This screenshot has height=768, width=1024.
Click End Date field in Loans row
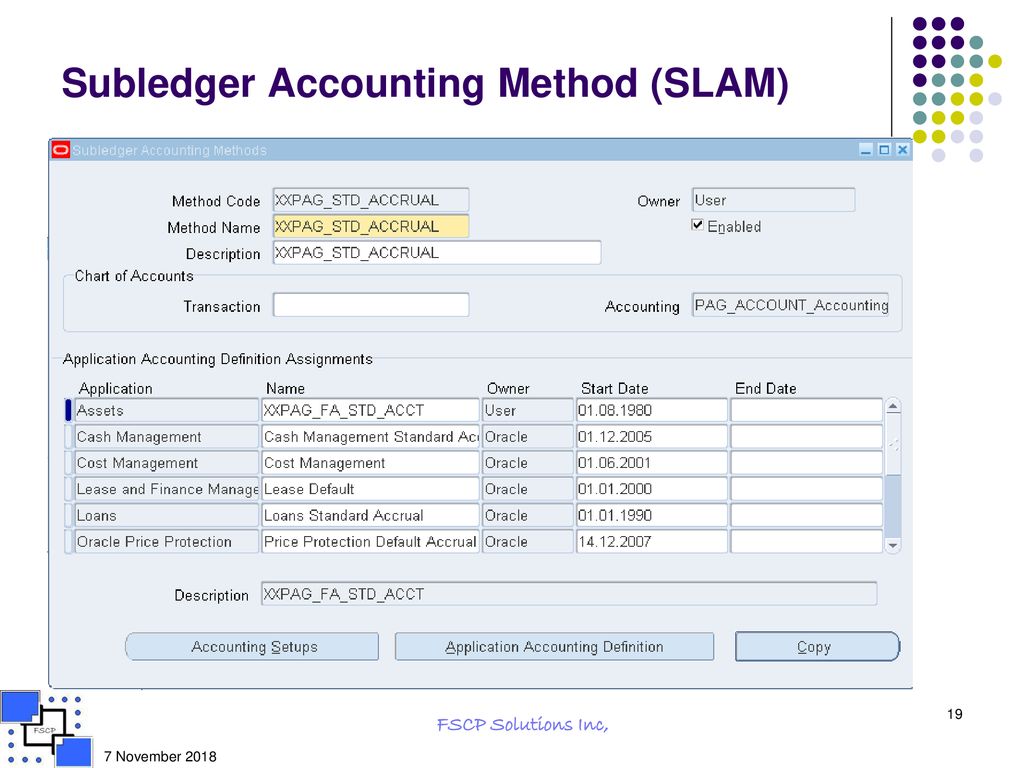tap(807, 515)
